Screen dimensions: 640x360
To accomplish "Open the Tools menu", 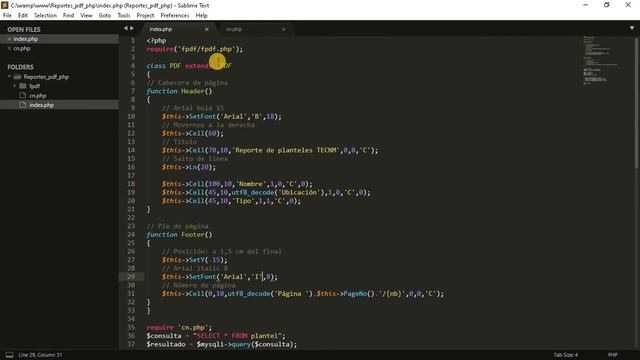I will pos(124,16).
